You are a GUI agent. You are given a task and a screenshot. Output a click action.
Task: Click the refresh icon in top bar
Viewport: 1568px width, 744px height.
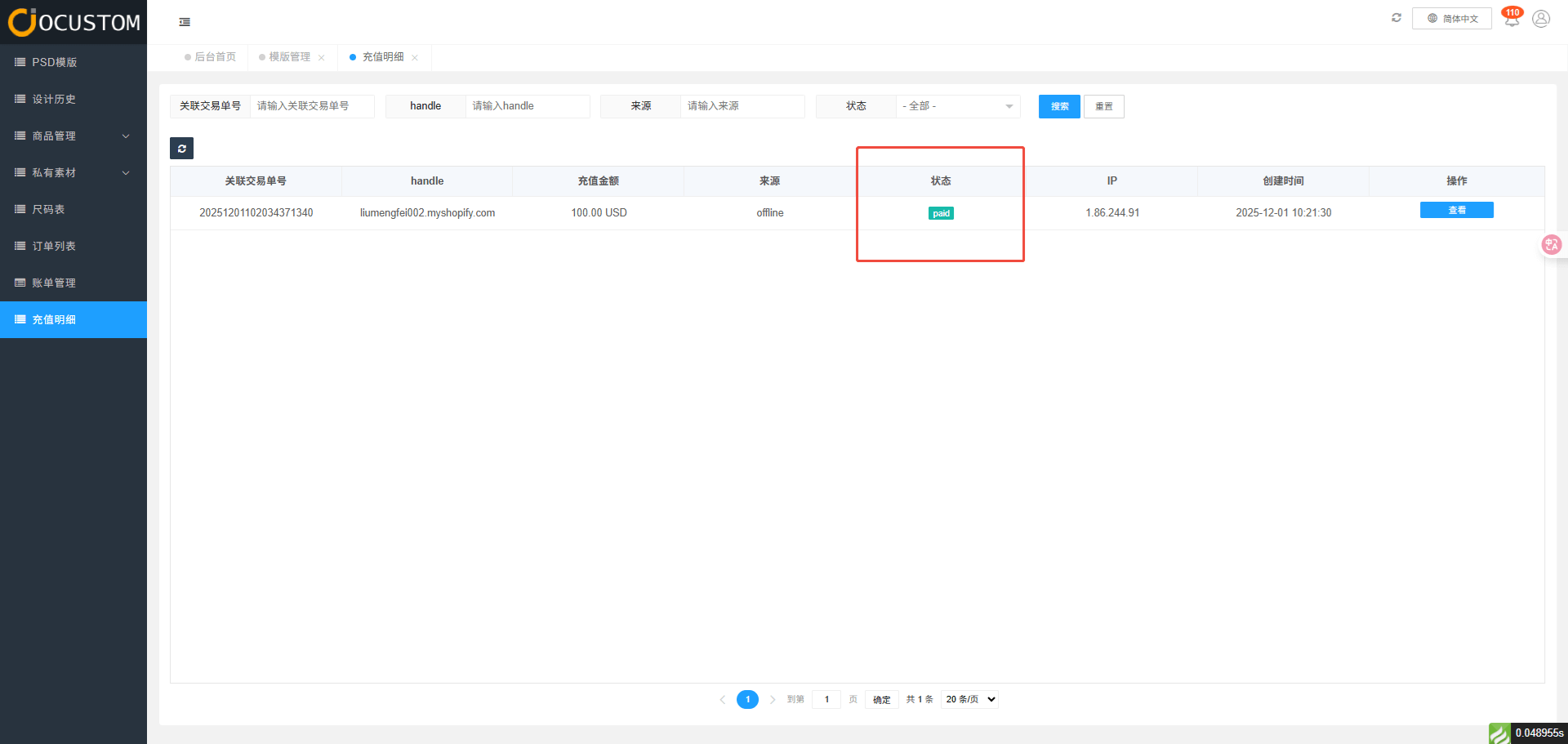click(1396, 18)
